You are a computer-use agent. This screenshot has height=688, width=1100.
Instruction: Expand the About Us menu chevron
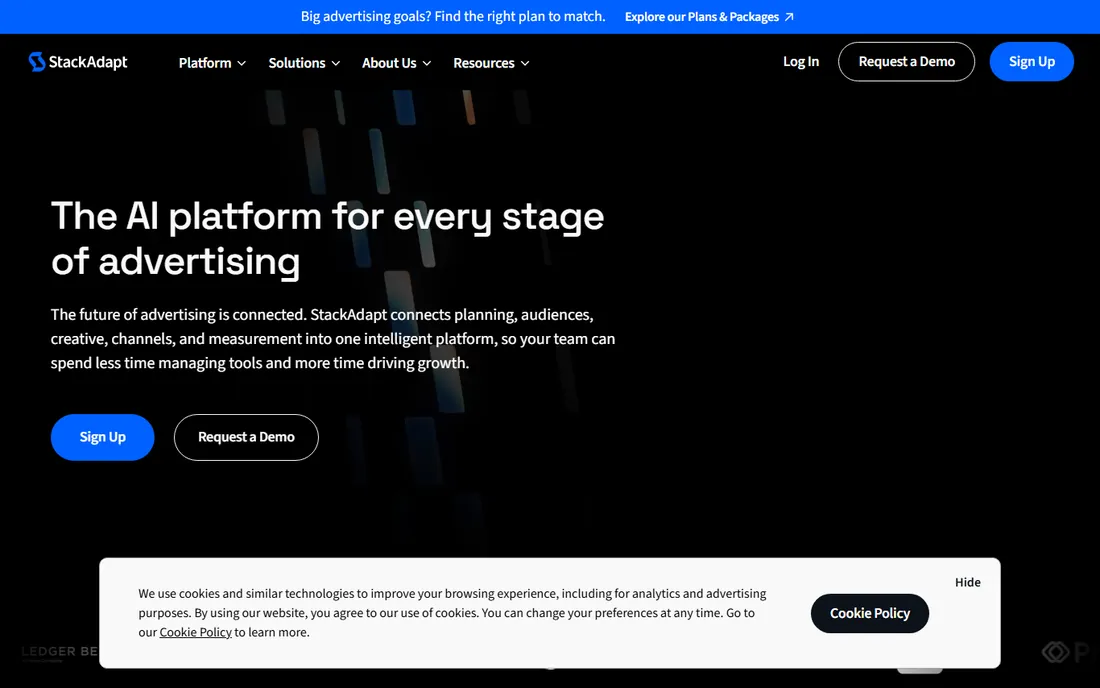[x=427, y=63]
